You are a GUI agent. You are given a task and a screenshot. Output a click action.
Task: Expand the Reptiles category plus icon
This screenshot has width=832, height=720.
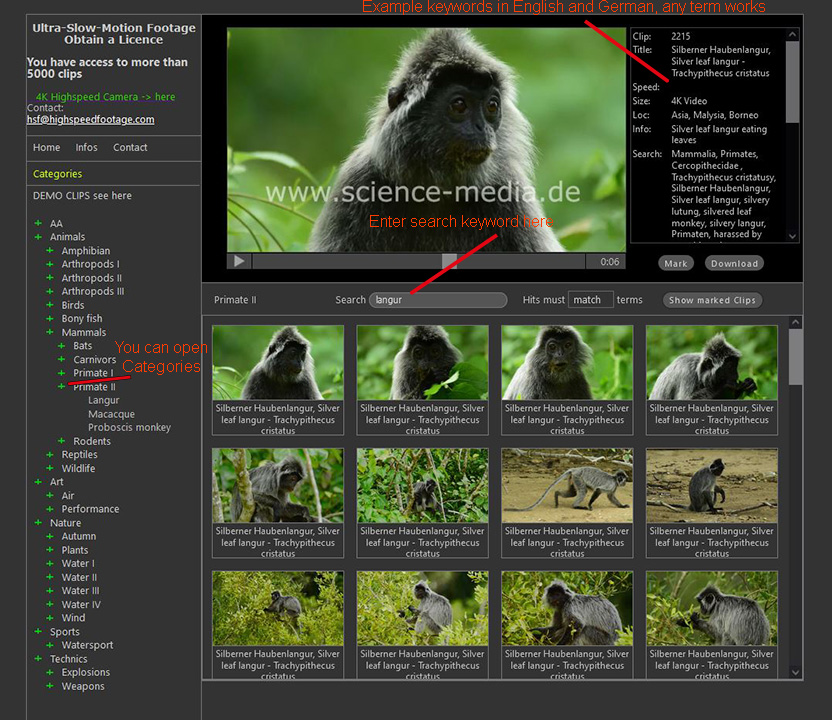(x=50, y=455)
